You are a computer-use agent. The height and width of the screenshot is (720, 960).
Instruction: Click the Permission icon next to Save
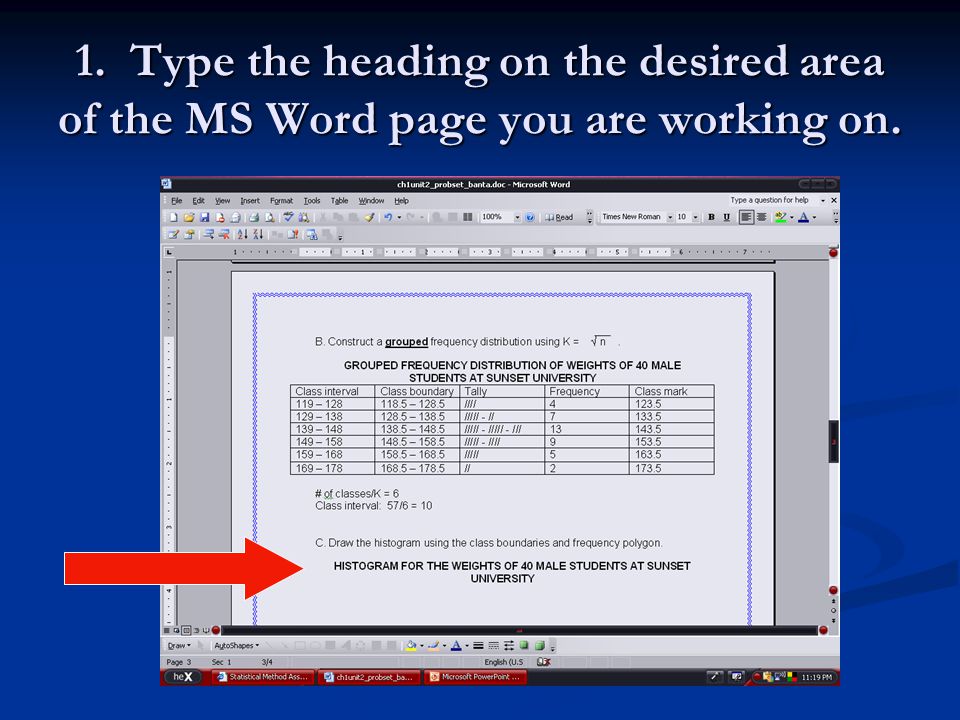(x=220, y=217)
